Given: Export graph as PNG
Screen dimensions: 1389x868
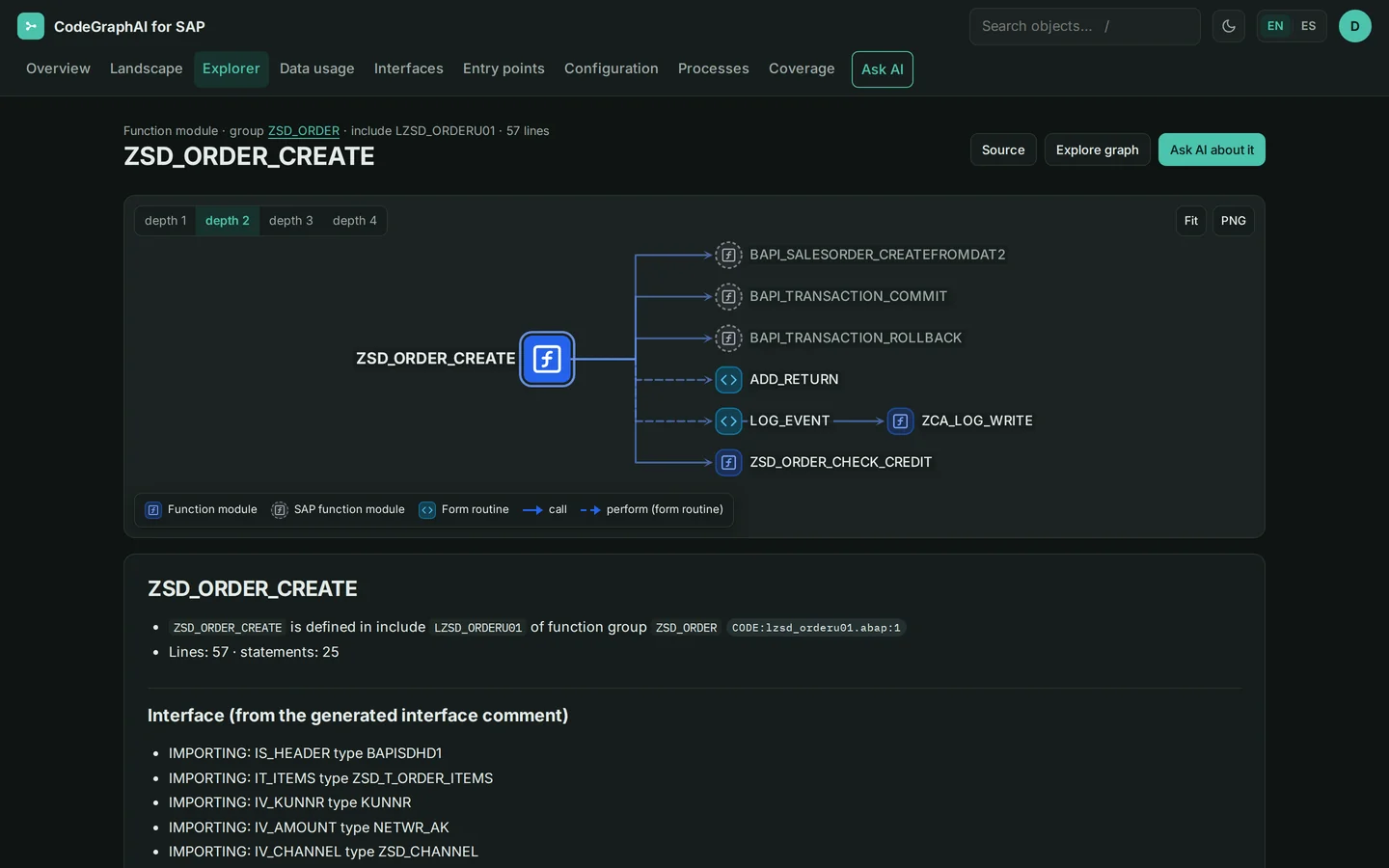Looking at the screenshot, I should click(x=1234, y=221).
